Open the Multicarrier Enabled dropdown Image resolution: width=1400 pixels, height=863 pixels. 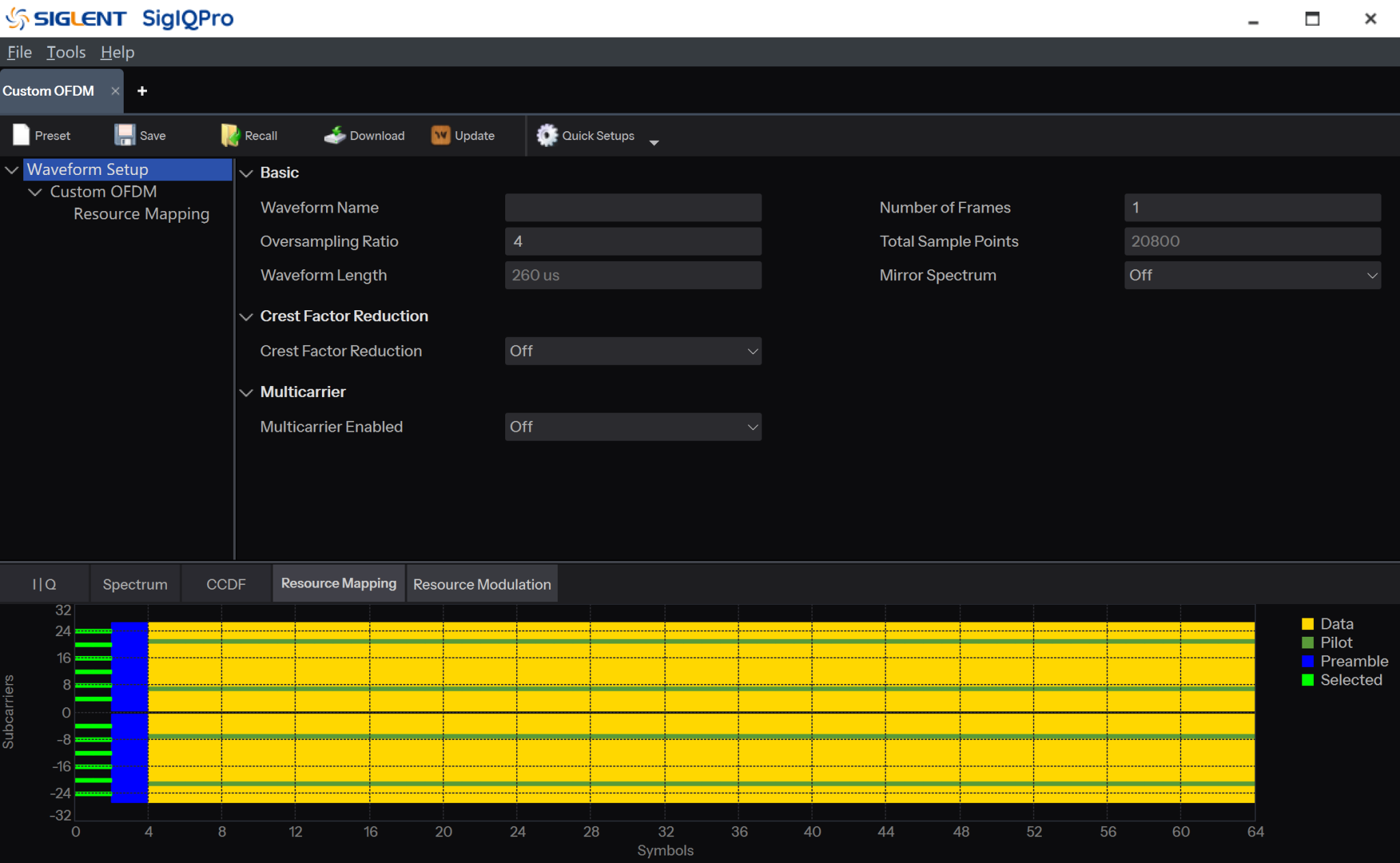click(632, 426)
